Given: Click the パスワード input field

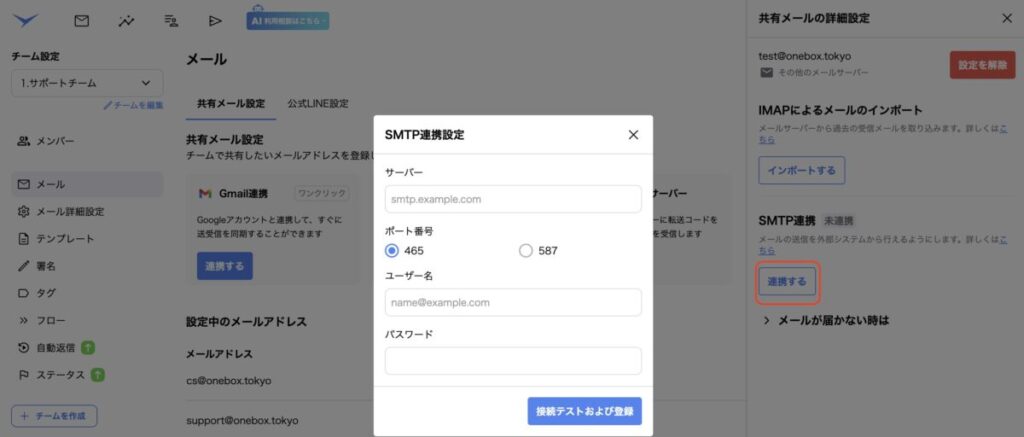Looking at the screenshot, I should click(x=512, y=360).
